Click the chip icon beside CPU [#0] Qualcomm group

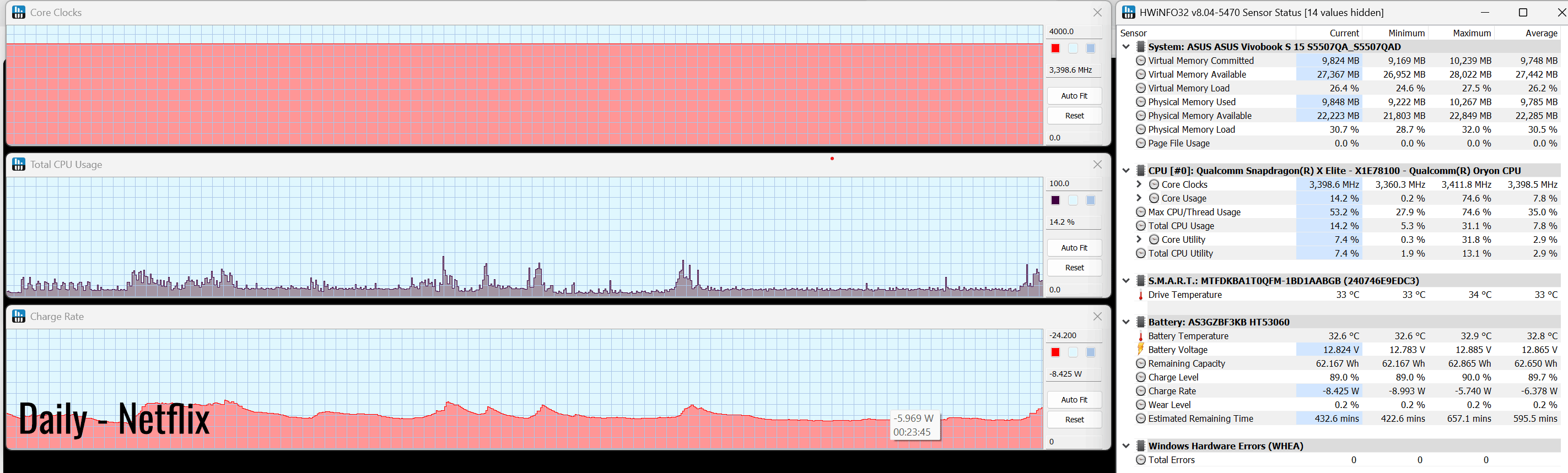coord(1141,171)
